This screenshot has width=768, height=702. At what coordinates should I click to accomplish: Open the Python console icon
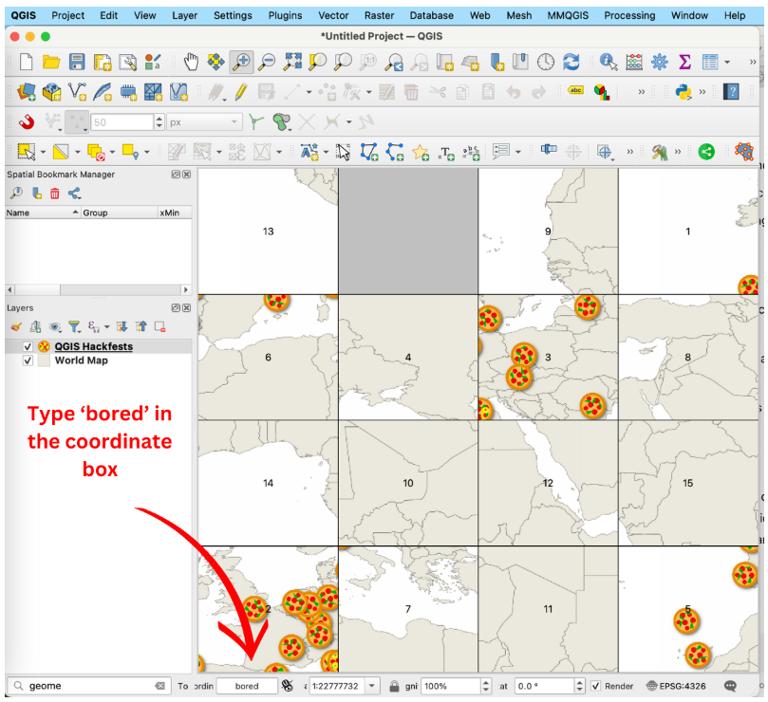(x=683, y=92)
